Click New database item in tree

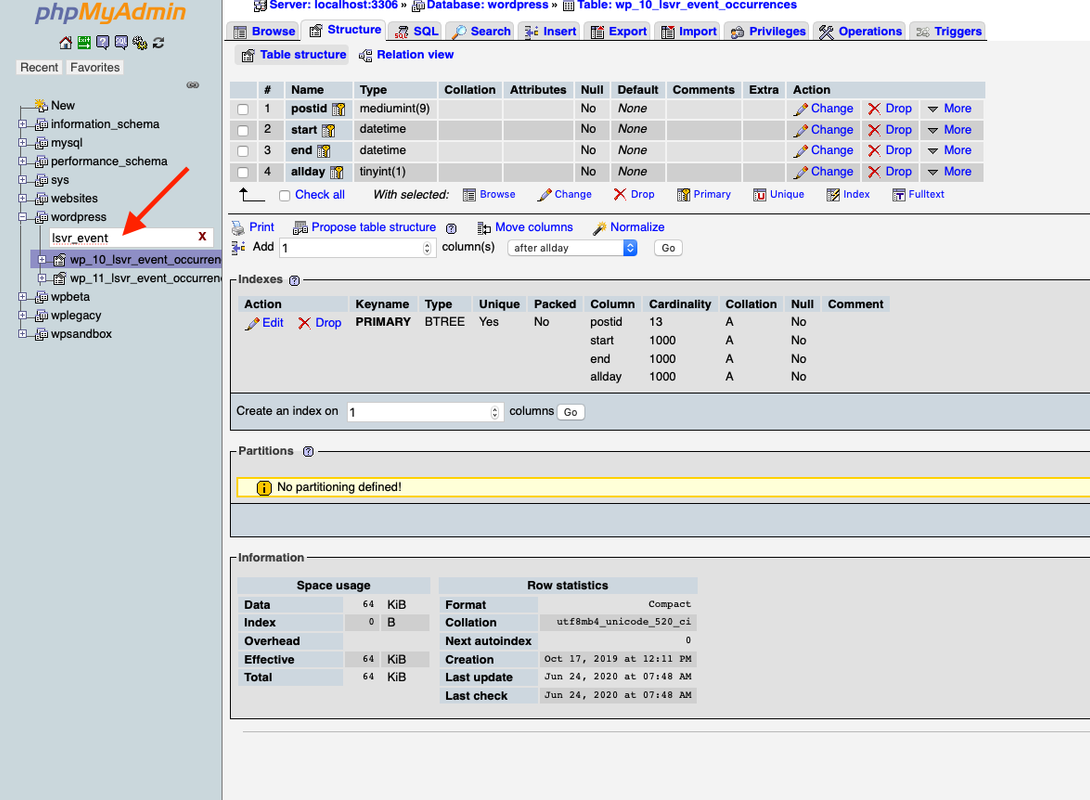(63, 106)
